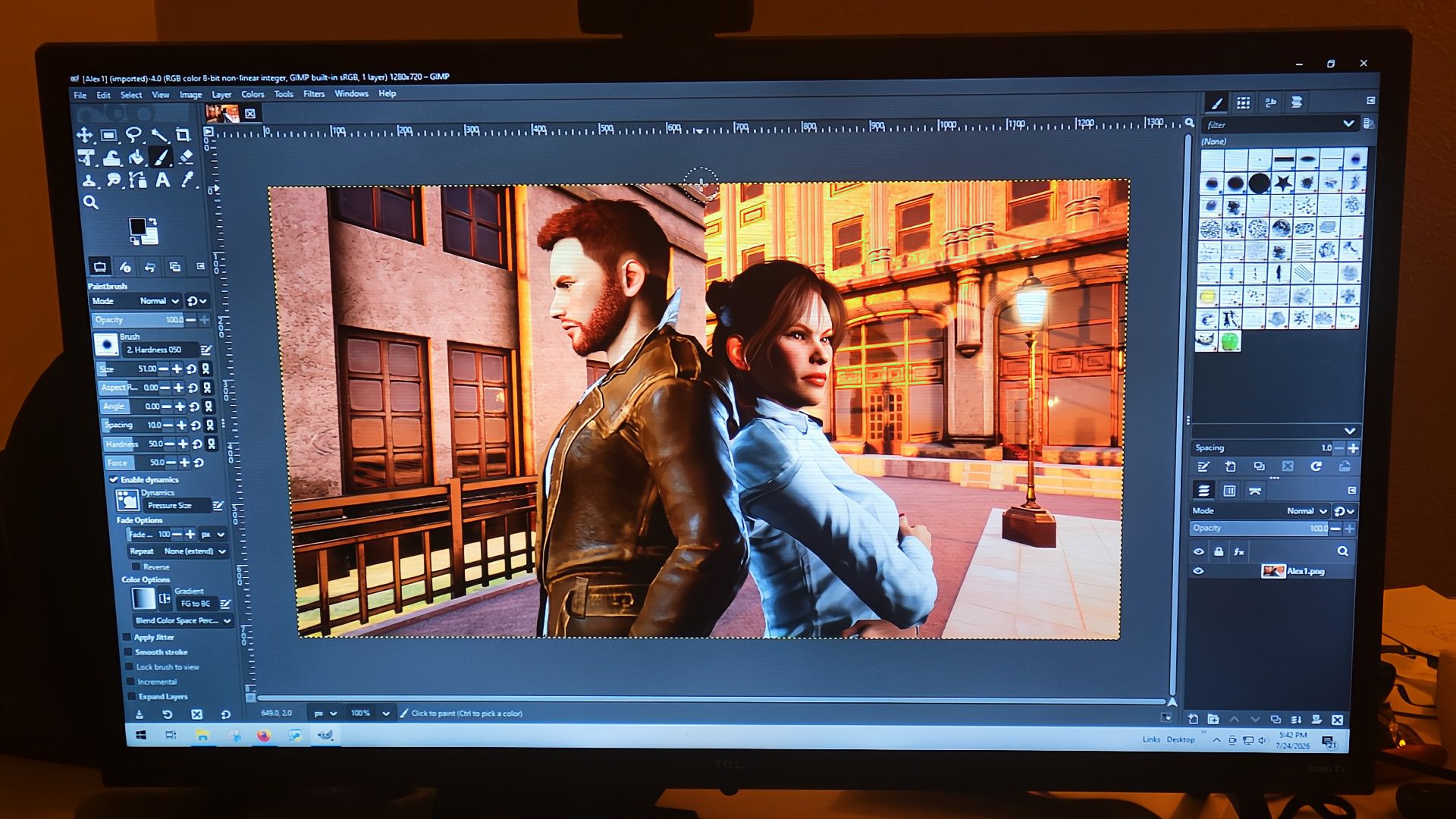Image resolution: width=1456 pixels, height=819 pixels.
Task: Adjust the Paintbrush Opacity slider
Action: point(138,320)
